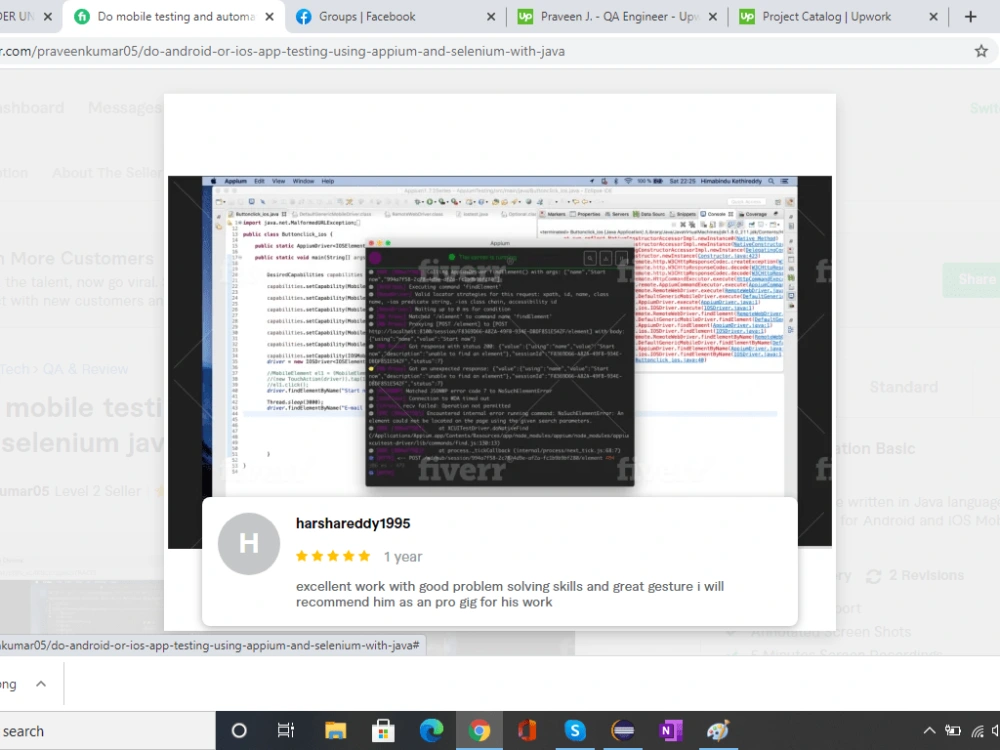Bookmark this page with the star icon
Image resolution: width=1000 pixels, height=750 pixels.
tap(981, 51)
